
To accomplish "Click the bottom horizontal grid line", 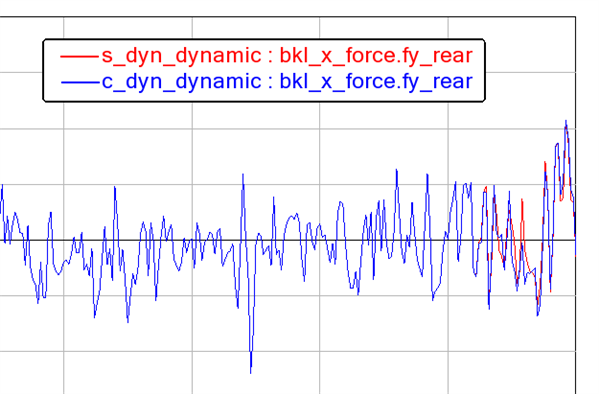I will (287, 351).
